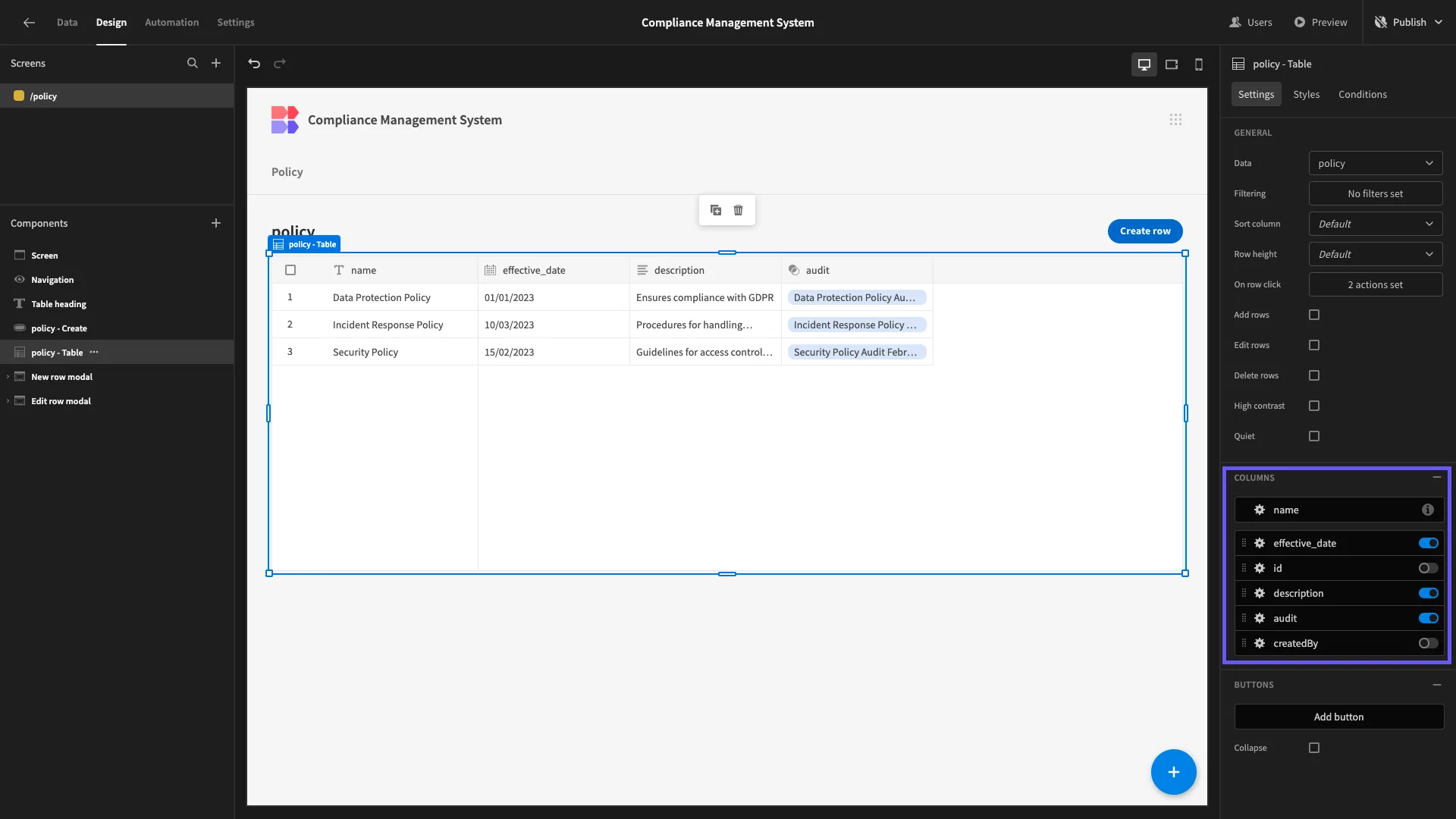Expand the New row modal tree item

click(8, 377)
